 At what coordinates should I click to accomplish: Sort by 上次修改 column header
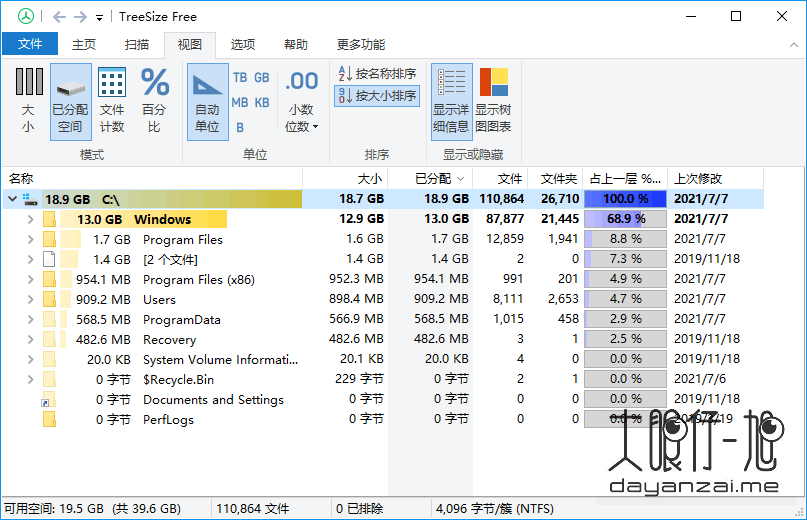(715, 179)
